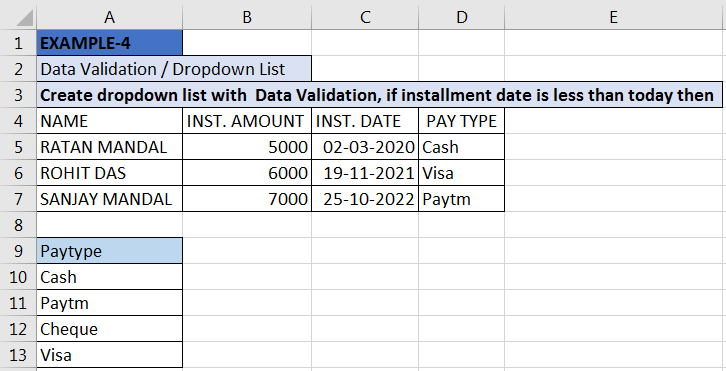Viewport: 726px width, 371px height.
Task: Select row 2 header
Action: click(18, 69)
